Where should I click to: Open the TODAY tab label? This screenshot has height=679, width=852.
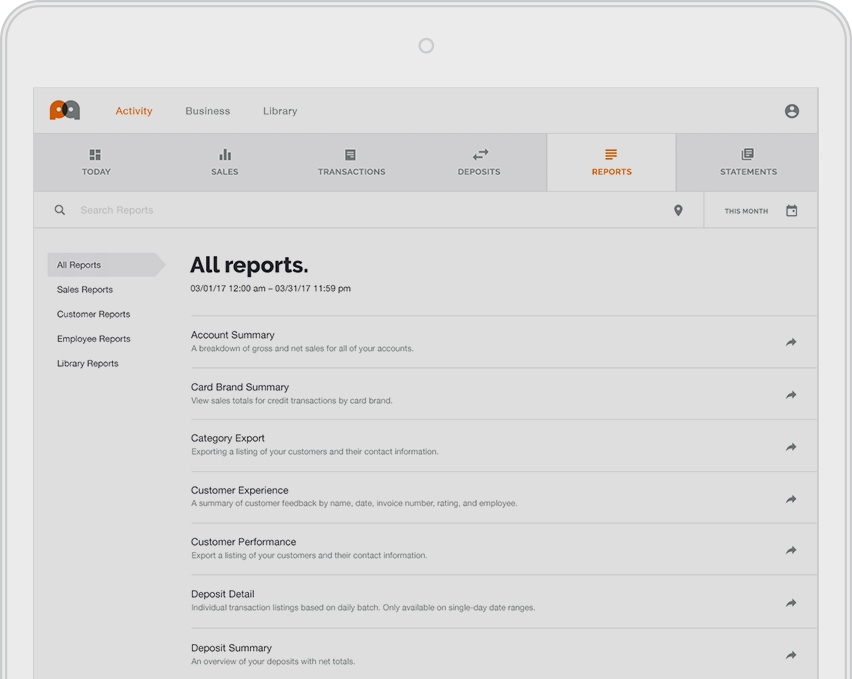(96, 172)
